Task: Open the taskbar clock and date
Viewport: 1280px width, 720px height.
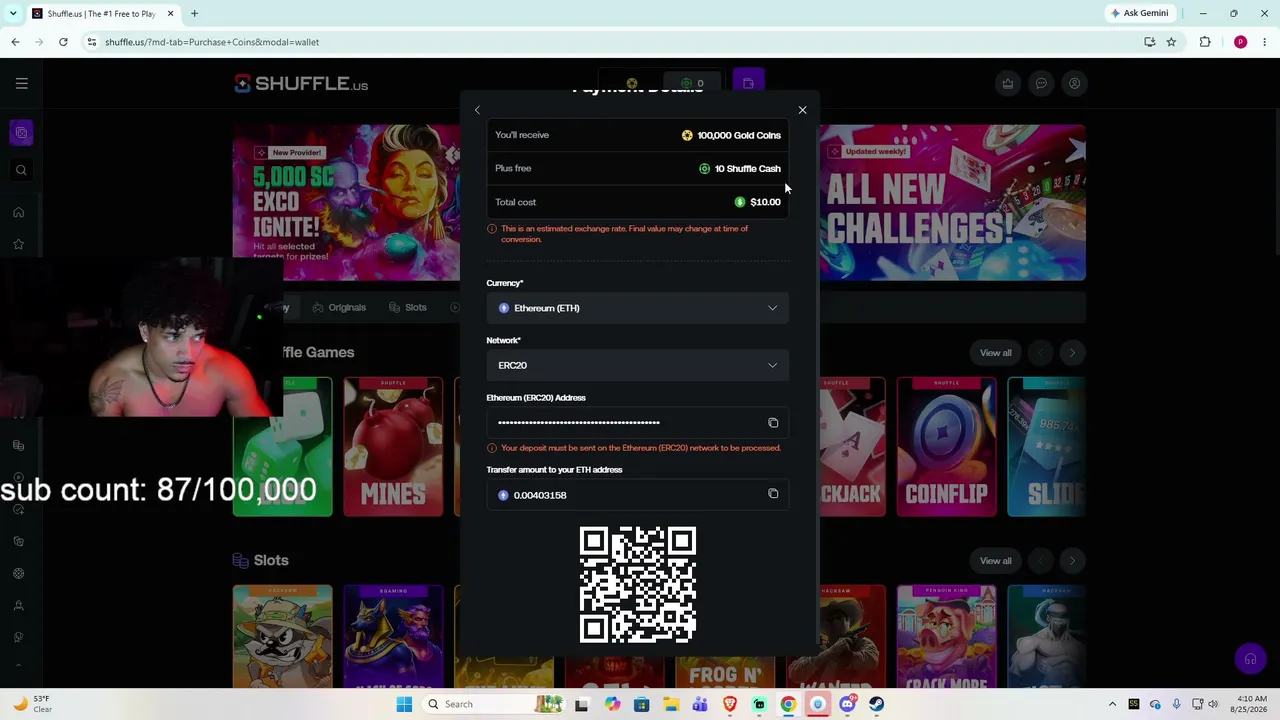Action: (1252, 704)
